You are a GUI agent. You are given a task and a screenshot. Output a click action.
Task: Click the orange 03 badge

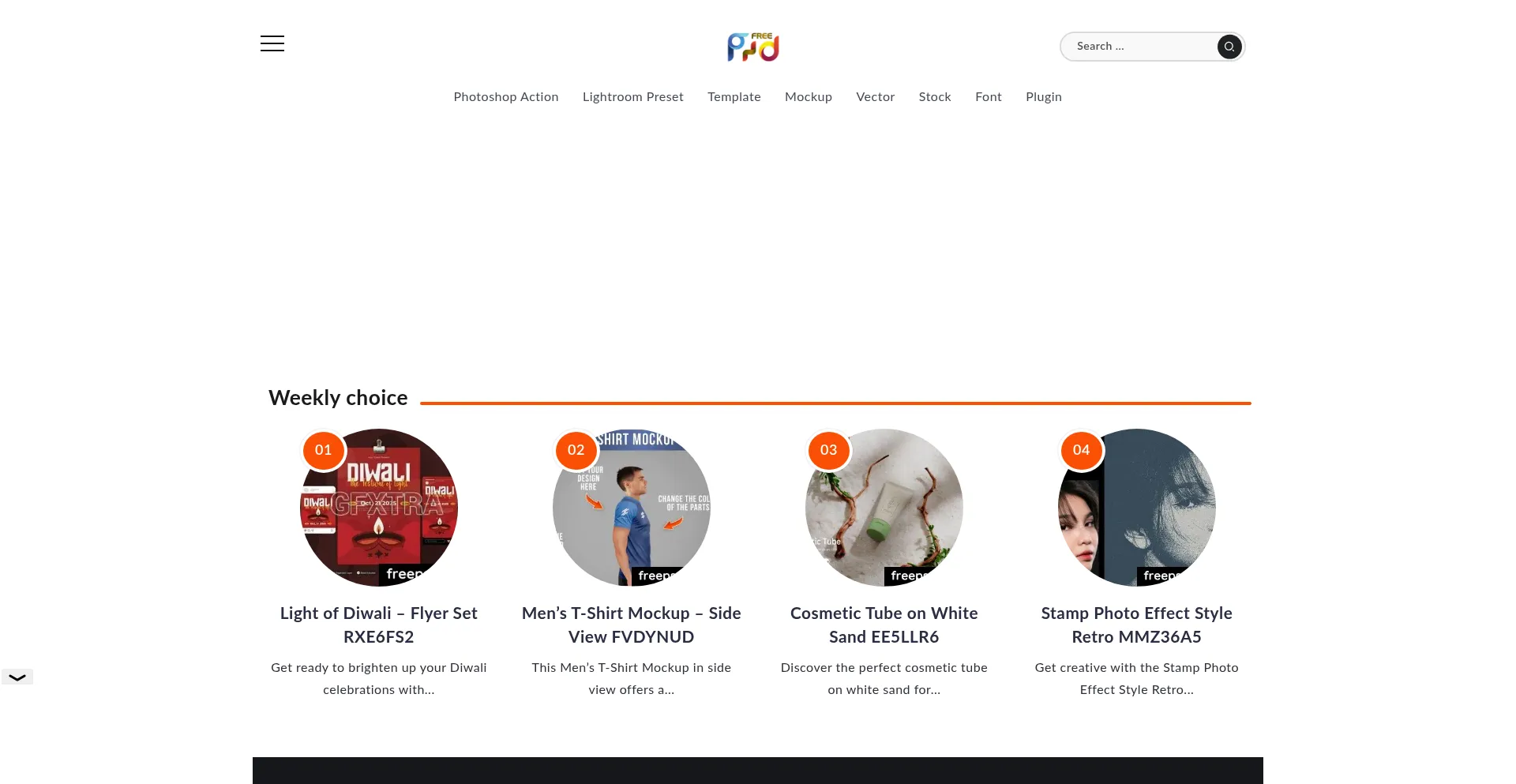click(x=828, y=450)
